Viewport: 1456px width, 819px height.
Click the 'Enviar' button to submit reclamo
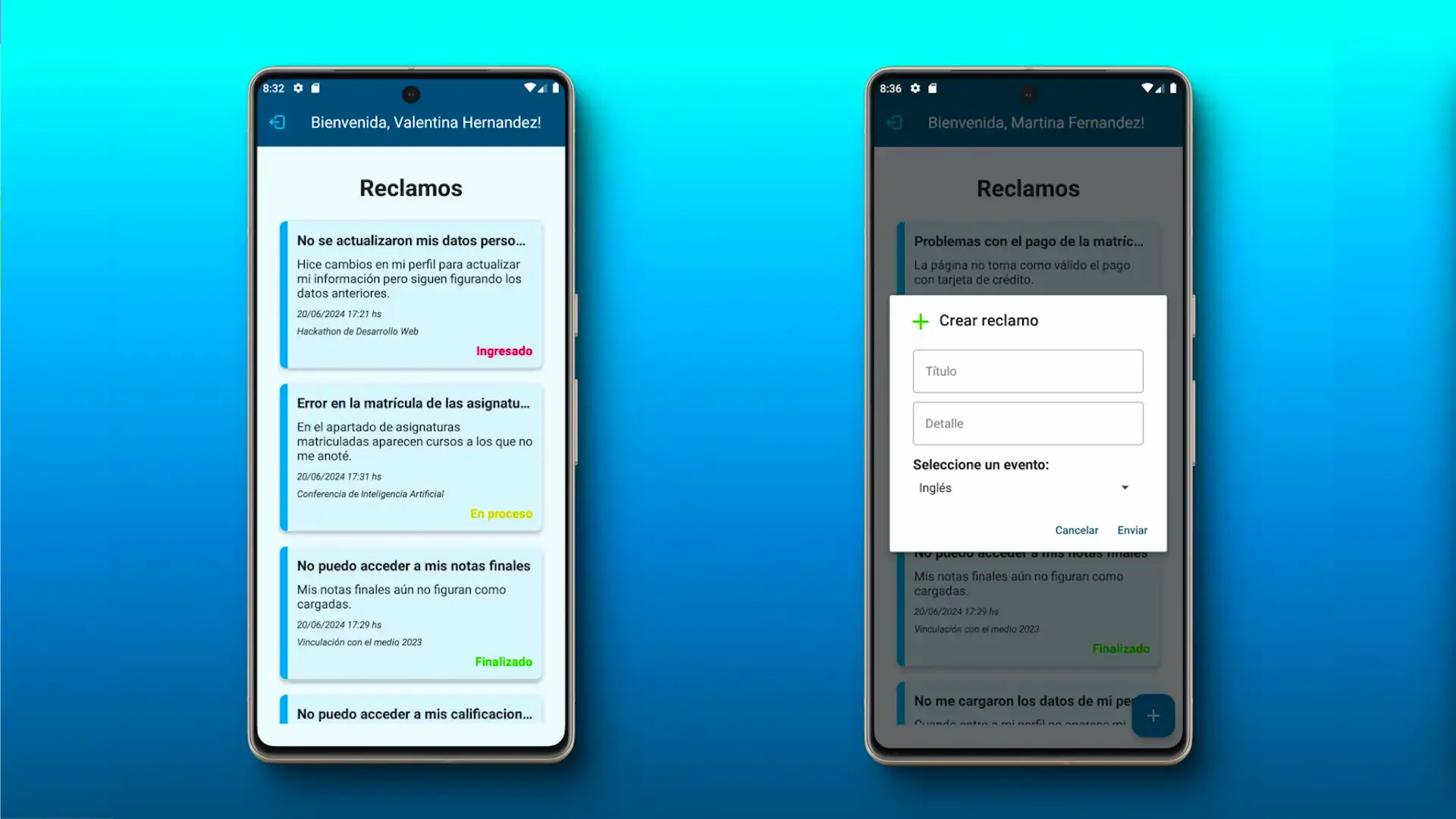1132,530
